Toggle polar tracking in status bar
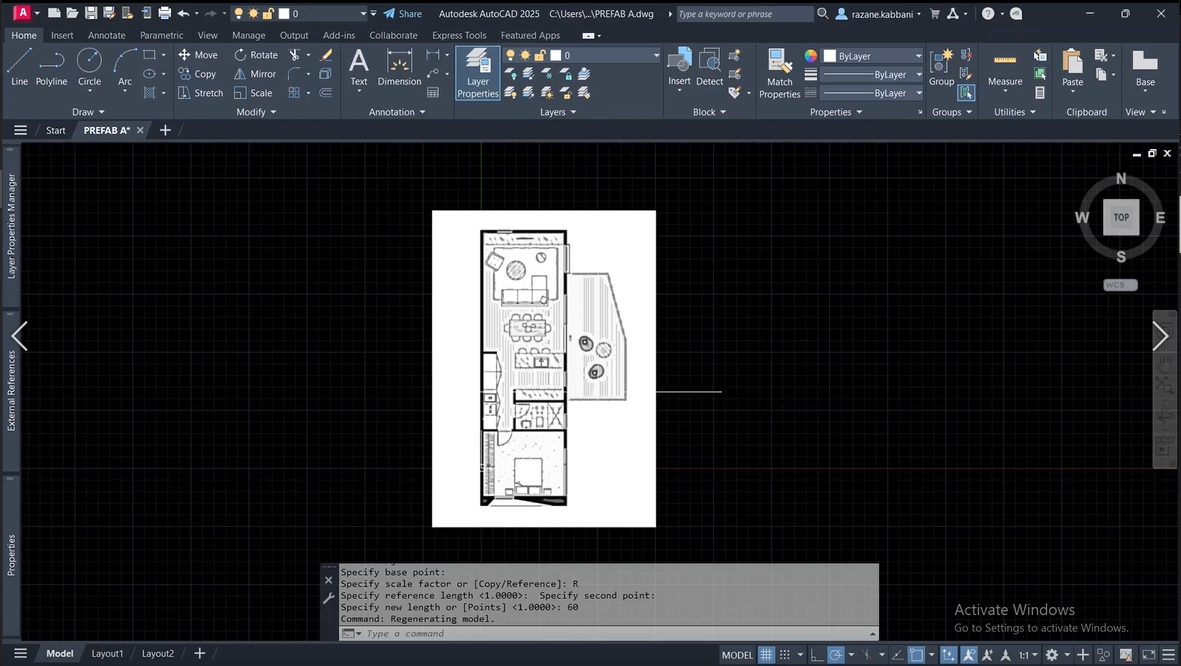Viewport: 1181px width, 666px height. tap(835, 655)
